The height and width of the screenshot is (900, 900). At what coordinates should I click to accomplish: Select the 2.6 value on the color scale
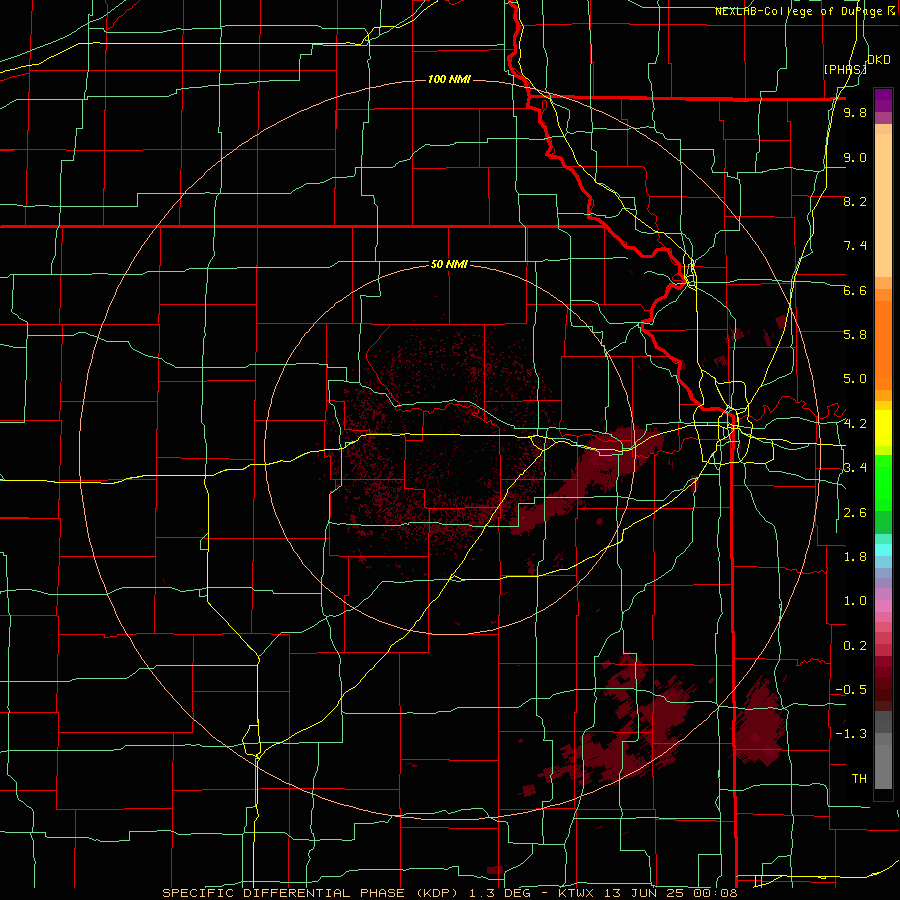tap(855, 512)
